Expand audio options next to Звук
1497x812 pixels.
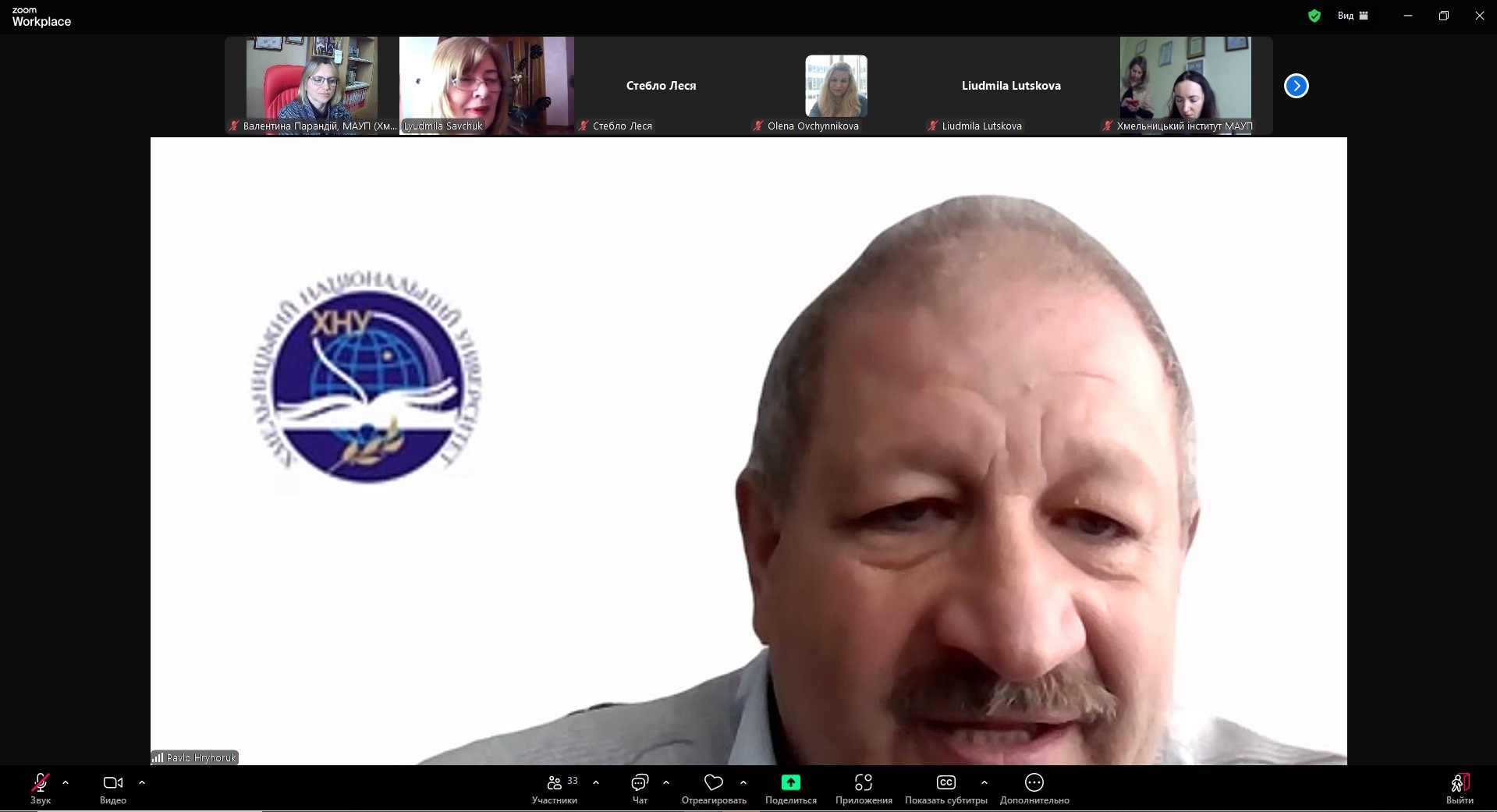point(66,782)
